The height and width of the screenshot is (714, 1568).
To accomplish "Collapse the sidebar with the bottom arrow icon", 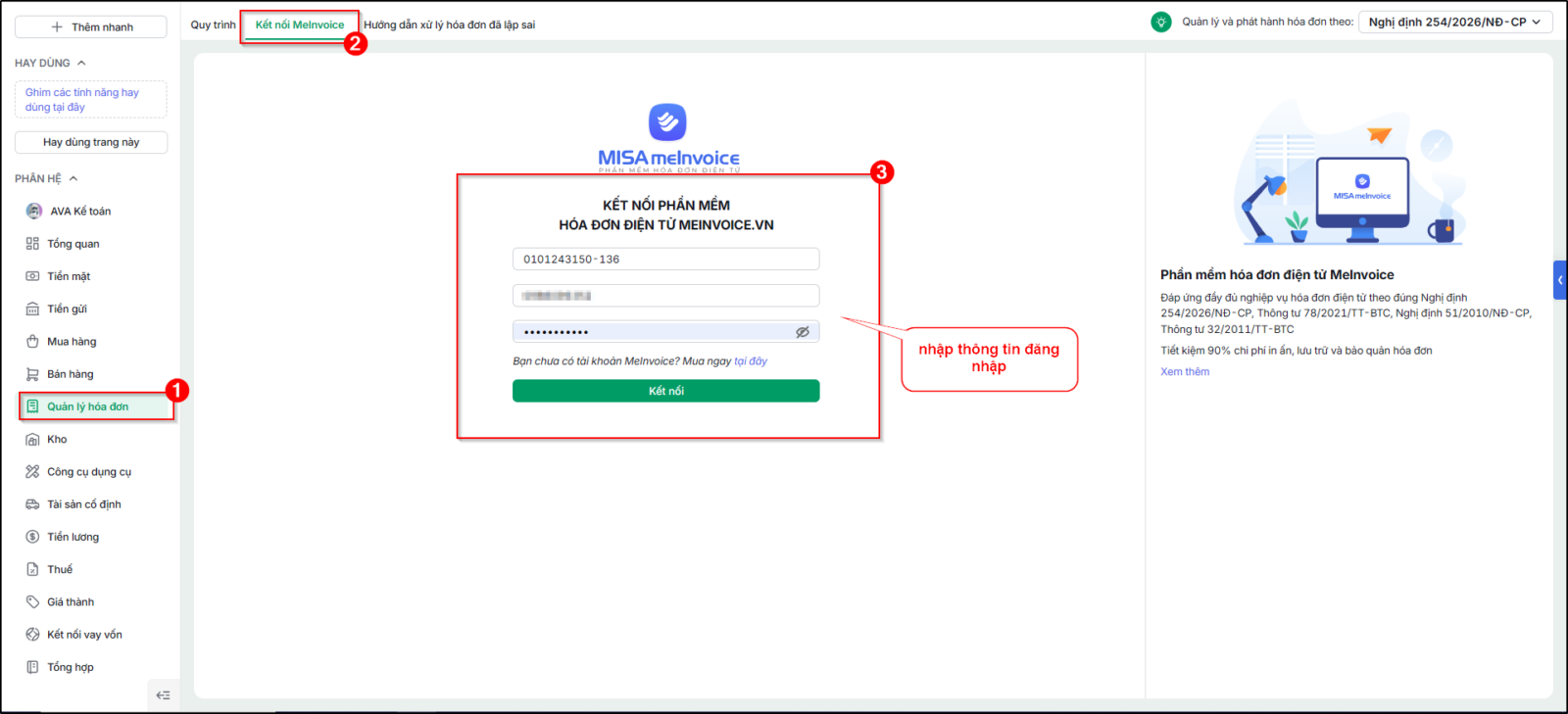I will click(x=164, y=695).
